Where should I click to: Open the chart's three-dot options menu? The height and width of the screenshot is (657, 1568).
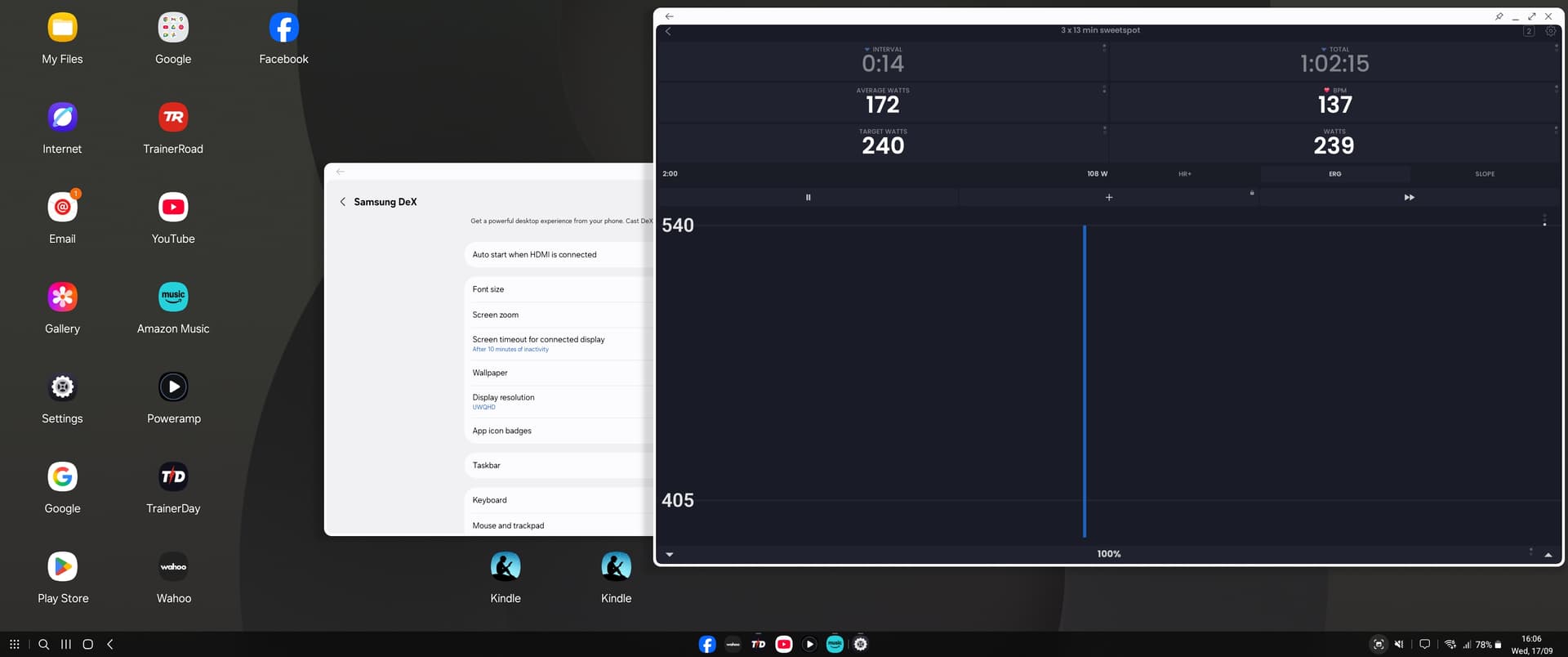[x=1543, y=221]
